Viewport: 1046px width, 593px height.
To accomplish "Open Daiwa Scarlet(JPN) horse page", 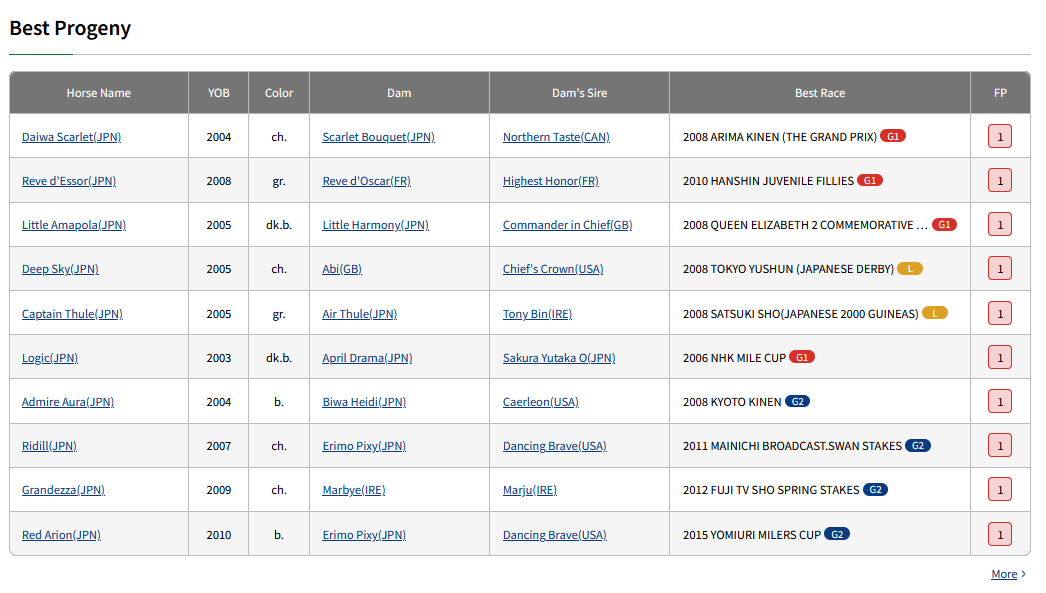I will 71,137.
